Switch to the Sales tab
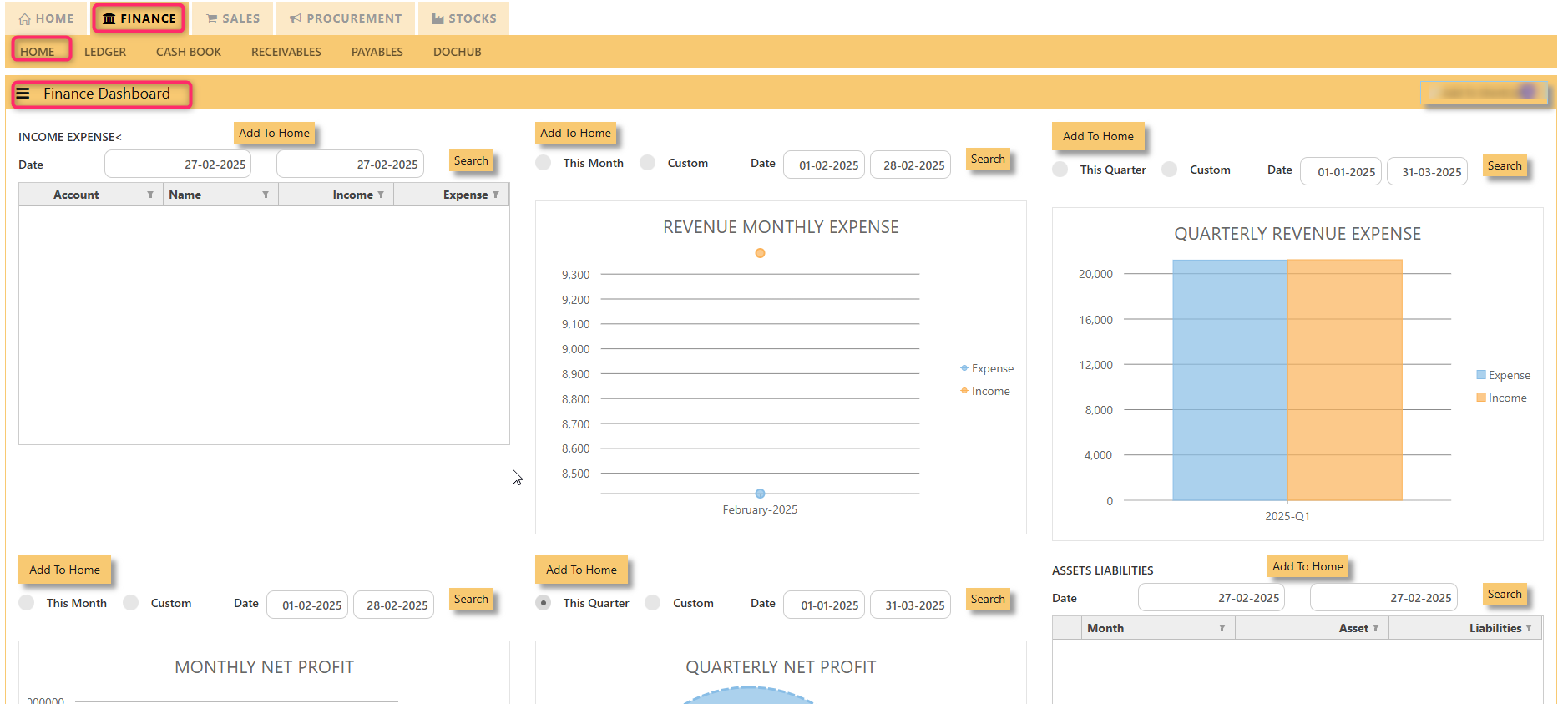The height and width of the screenshot is (704, 1568). (233, 18)
